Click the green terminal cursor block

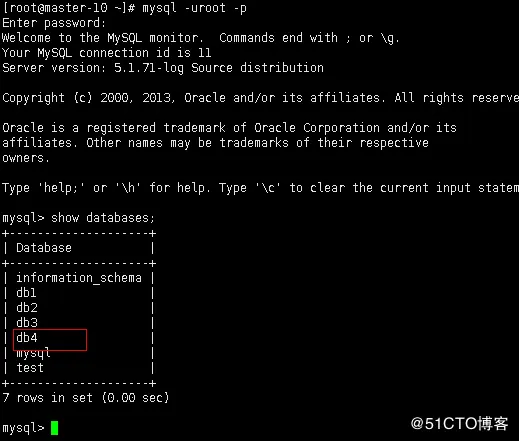pos(55,428)
